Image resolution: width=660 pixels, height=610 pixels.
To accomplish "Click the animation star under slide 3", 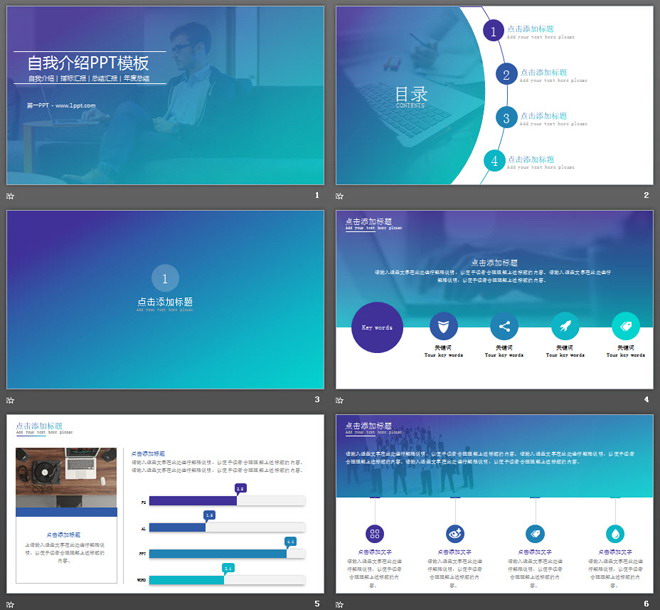I will pos(11,400).
